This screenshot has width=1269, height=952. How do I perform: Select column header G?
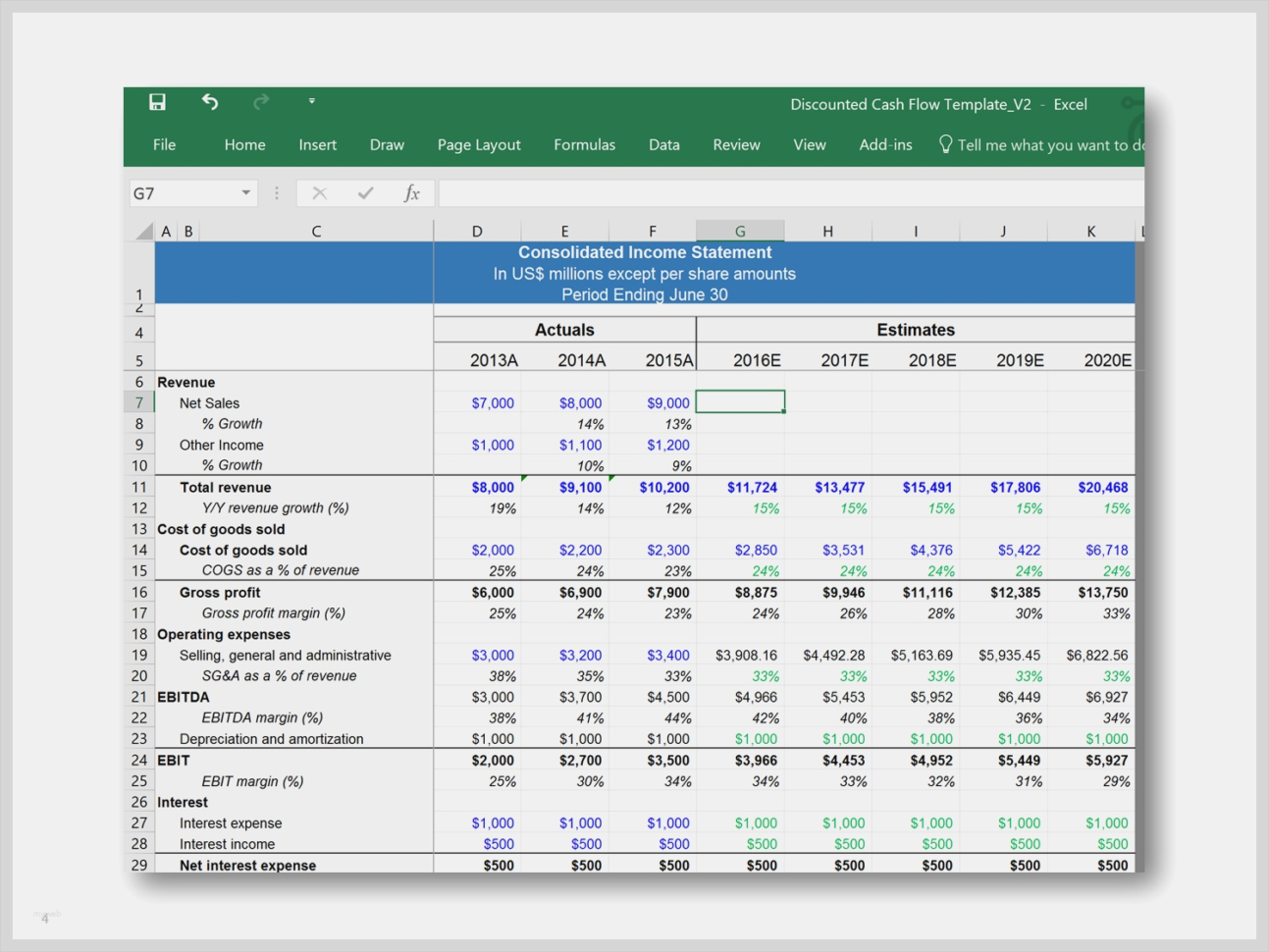coord(740,230)
